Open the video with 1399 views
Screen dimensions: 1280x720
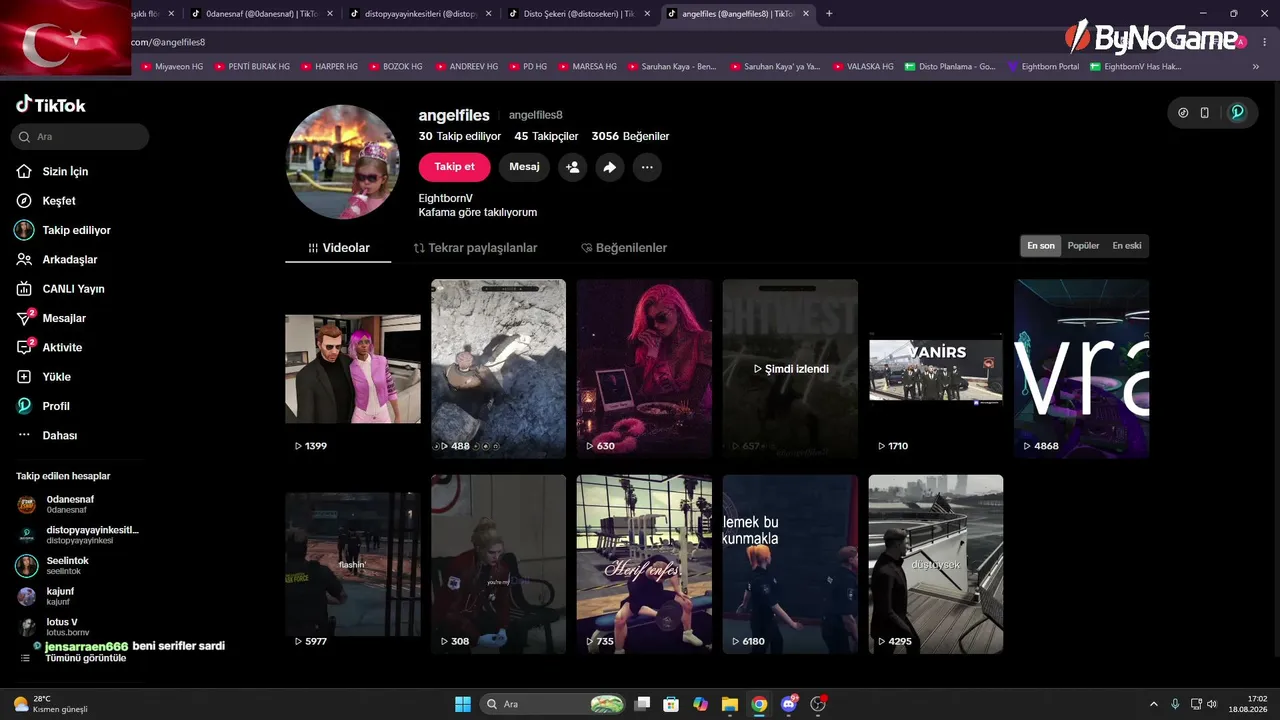[x=353, y=369]
